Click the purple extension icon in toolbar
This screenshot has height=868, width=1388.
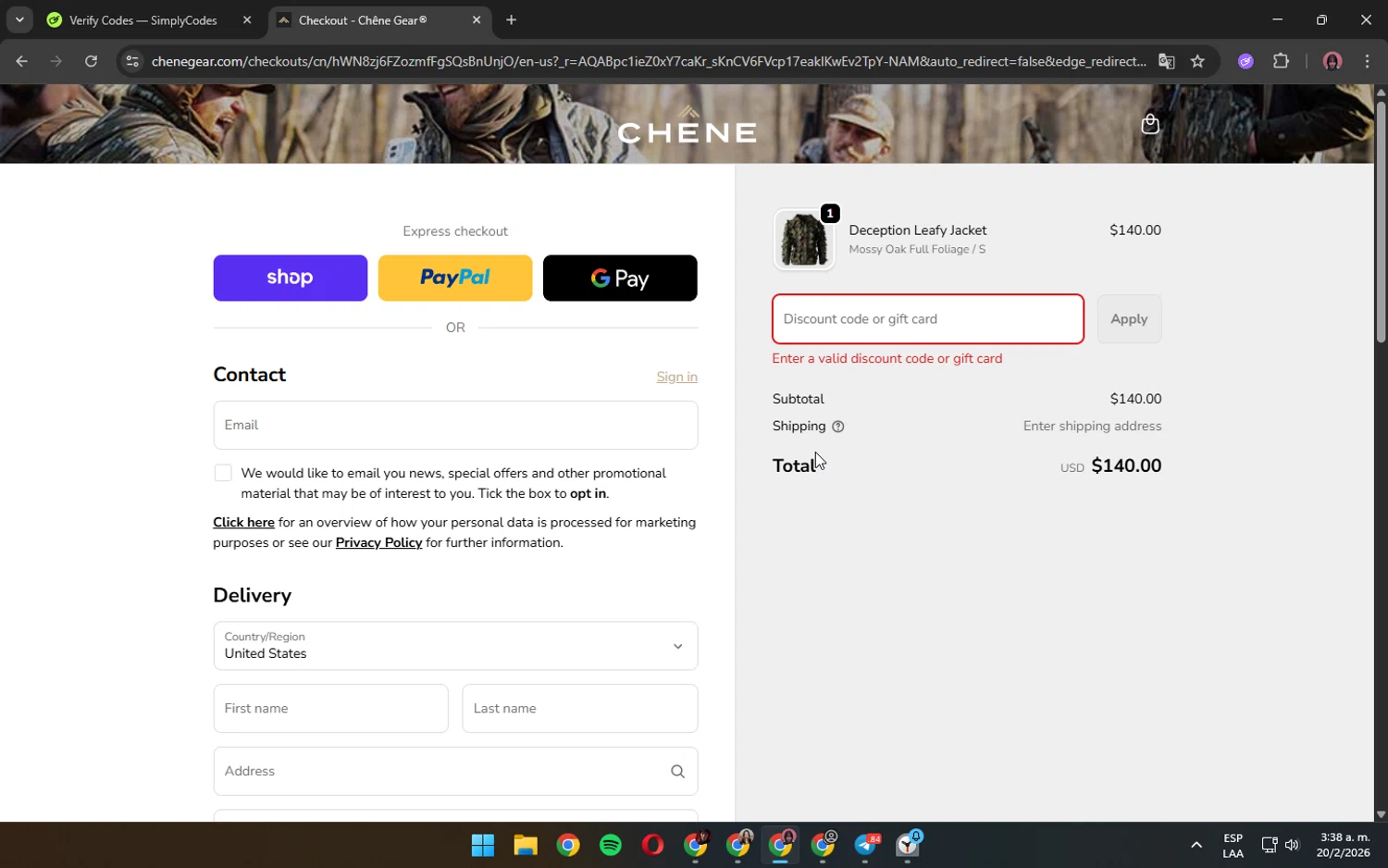point(1245,61)
